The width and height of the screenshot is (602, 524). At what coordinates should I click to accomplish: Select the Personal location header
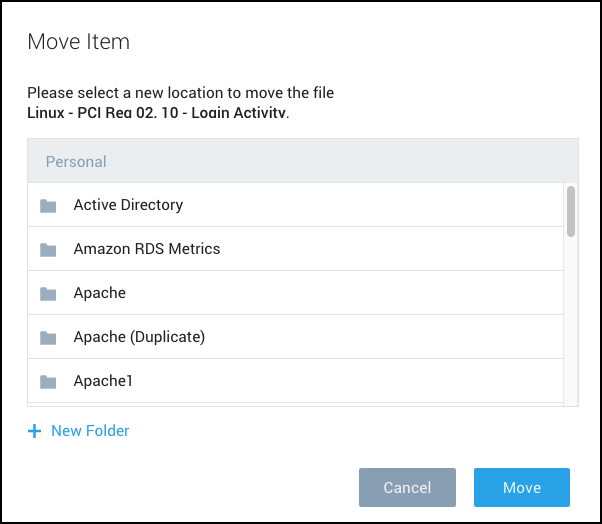76,161
